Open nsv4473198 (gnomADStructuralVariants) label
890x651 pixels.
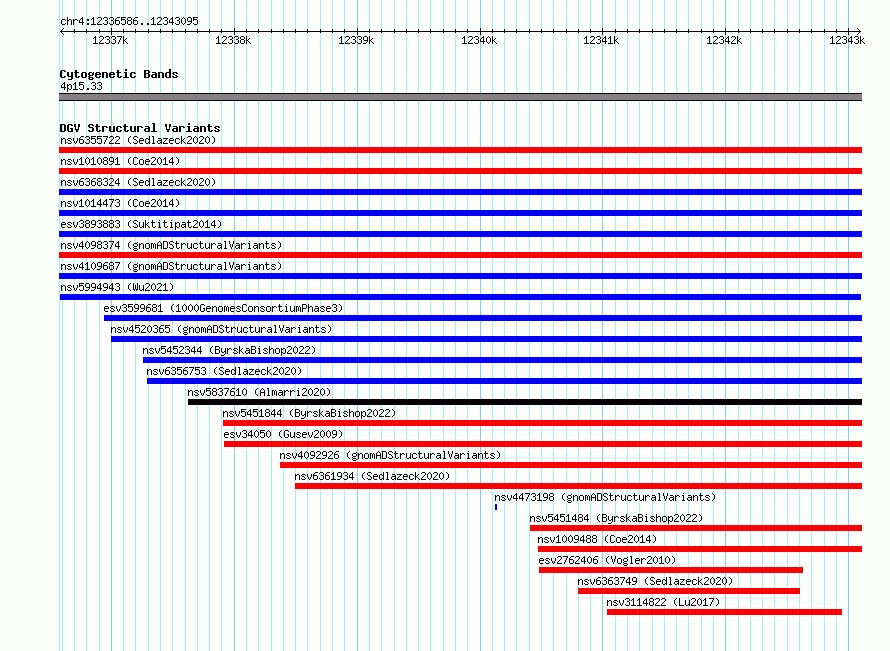605,497
